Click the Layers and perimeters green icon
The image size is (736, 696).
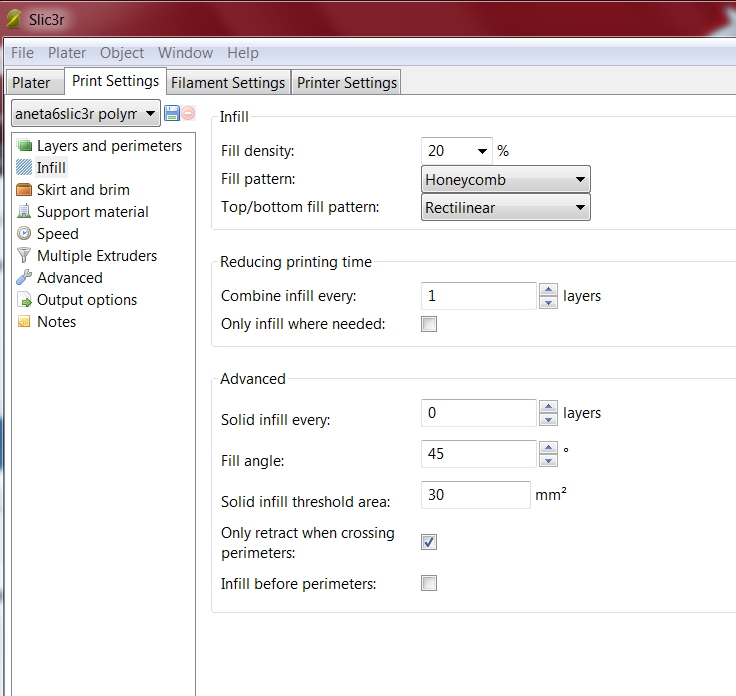click(24, 145)
